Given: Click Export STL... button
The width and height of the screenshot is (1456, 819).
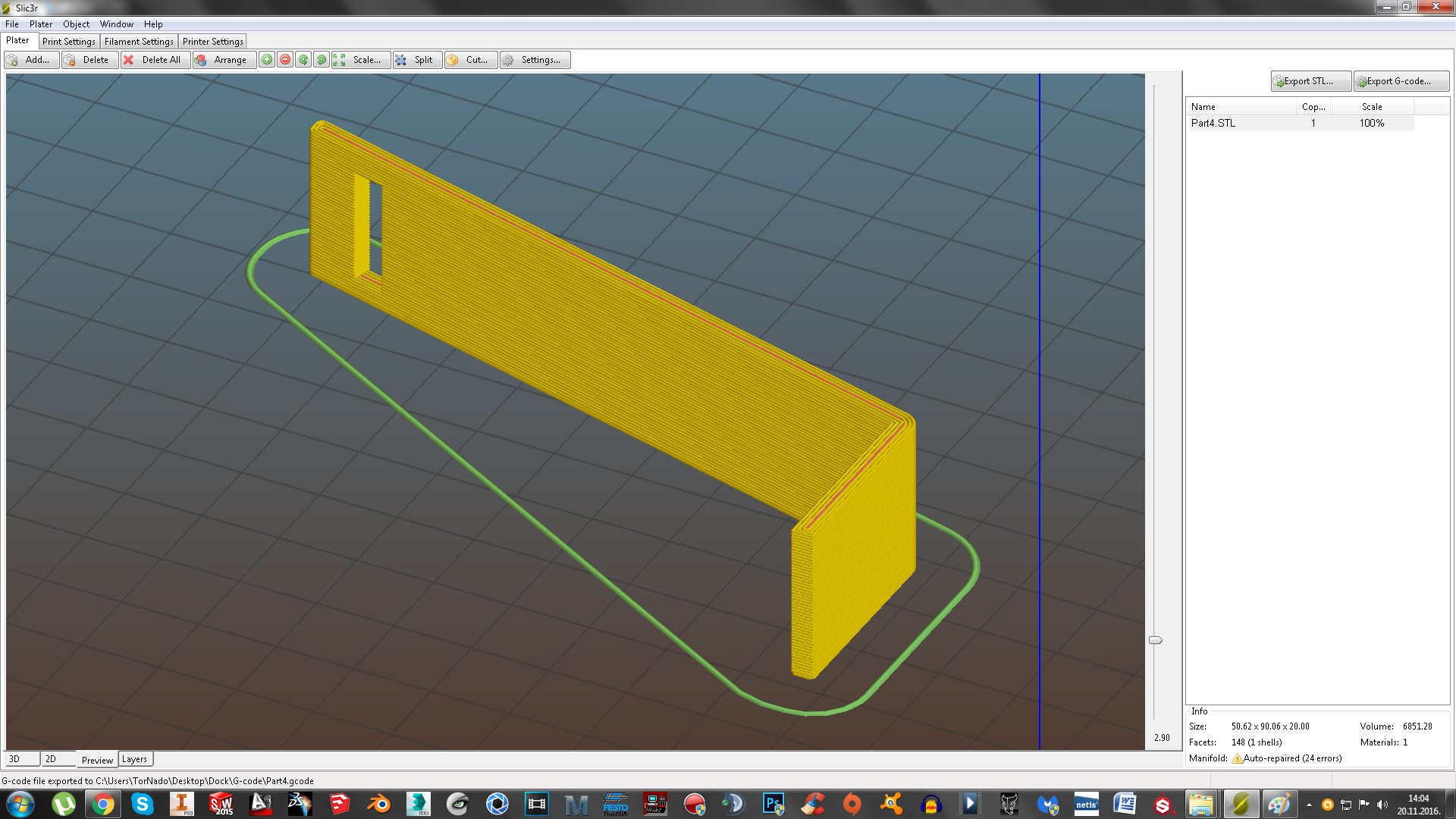Looking at the screenshot, I should coord(1310,81).
